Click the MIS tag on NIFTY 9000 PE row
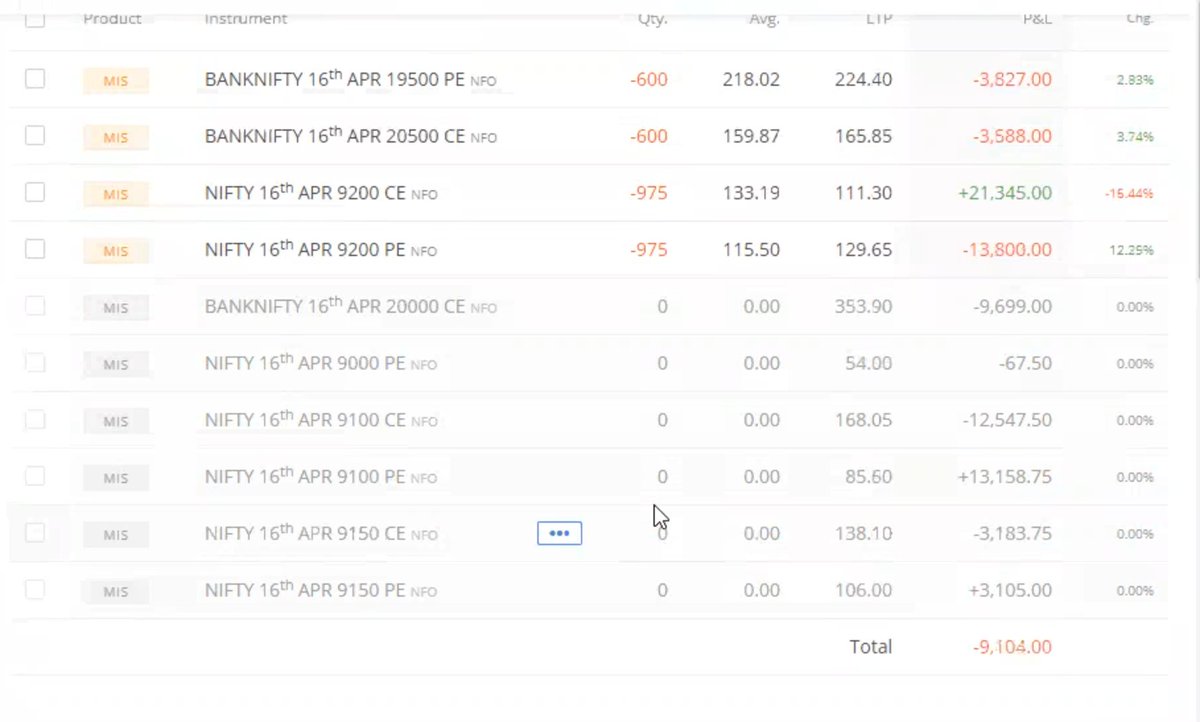1200x722 pixels. click(x=116, y=365)
